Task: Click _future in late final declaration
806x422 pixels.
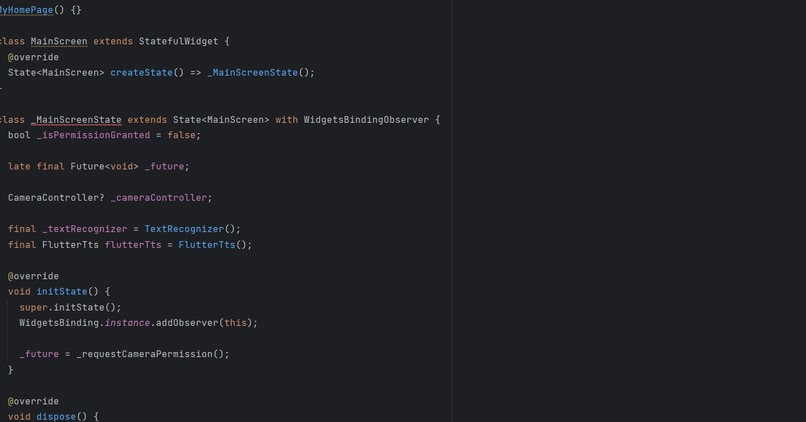Action: (164, 167)
